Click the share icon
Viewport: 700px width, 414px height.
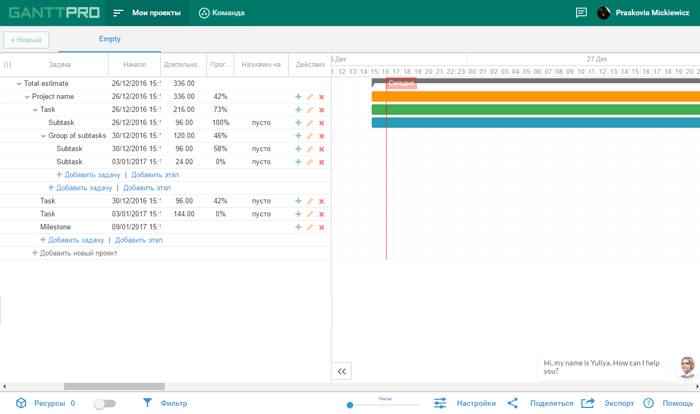[x=512, y=403]
